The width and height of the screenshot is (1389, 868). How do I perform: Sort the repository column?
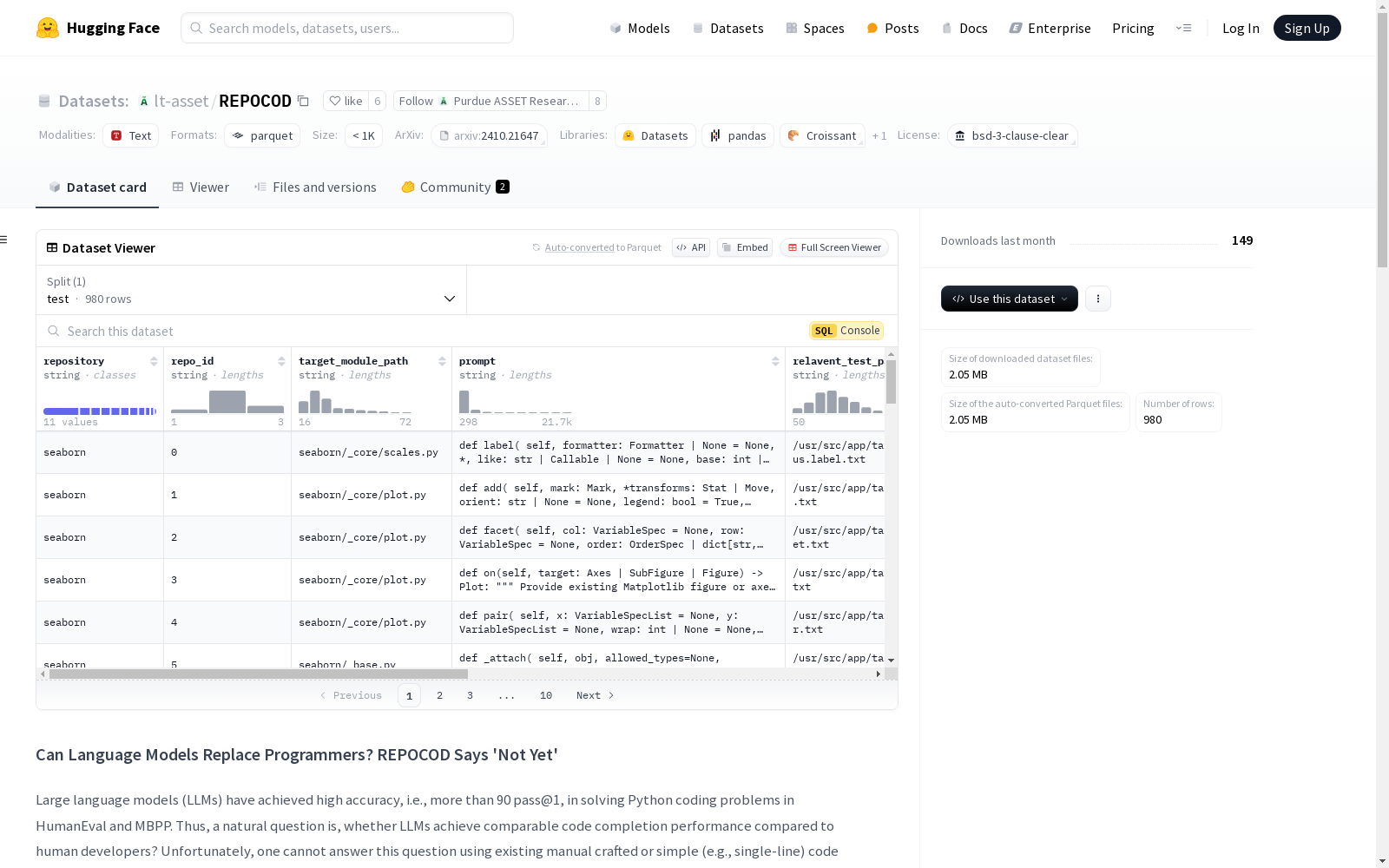click(x=154, y=361)
